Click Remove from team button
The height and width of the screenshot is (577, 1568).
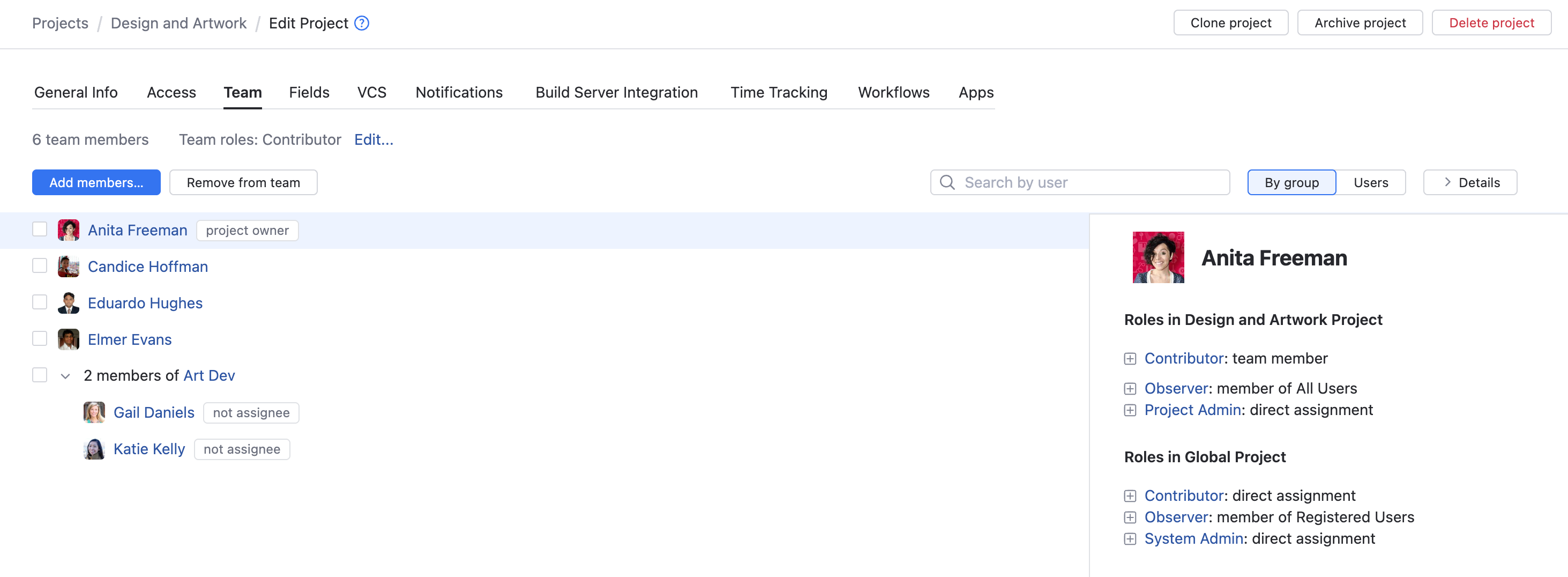(x=243, y=182)
